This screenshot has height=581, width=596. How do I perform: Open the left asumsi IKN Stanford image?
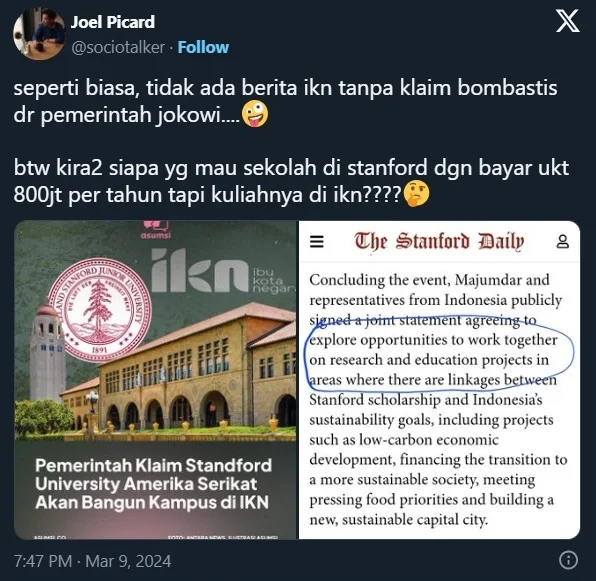[x=155, y=380]
